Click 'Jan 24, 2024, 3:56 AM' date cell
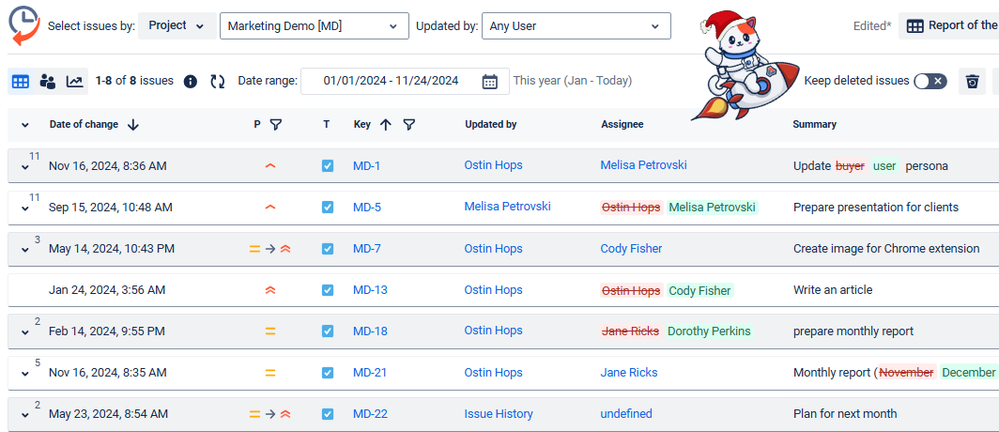999x432 pixels. coord(107,290)
